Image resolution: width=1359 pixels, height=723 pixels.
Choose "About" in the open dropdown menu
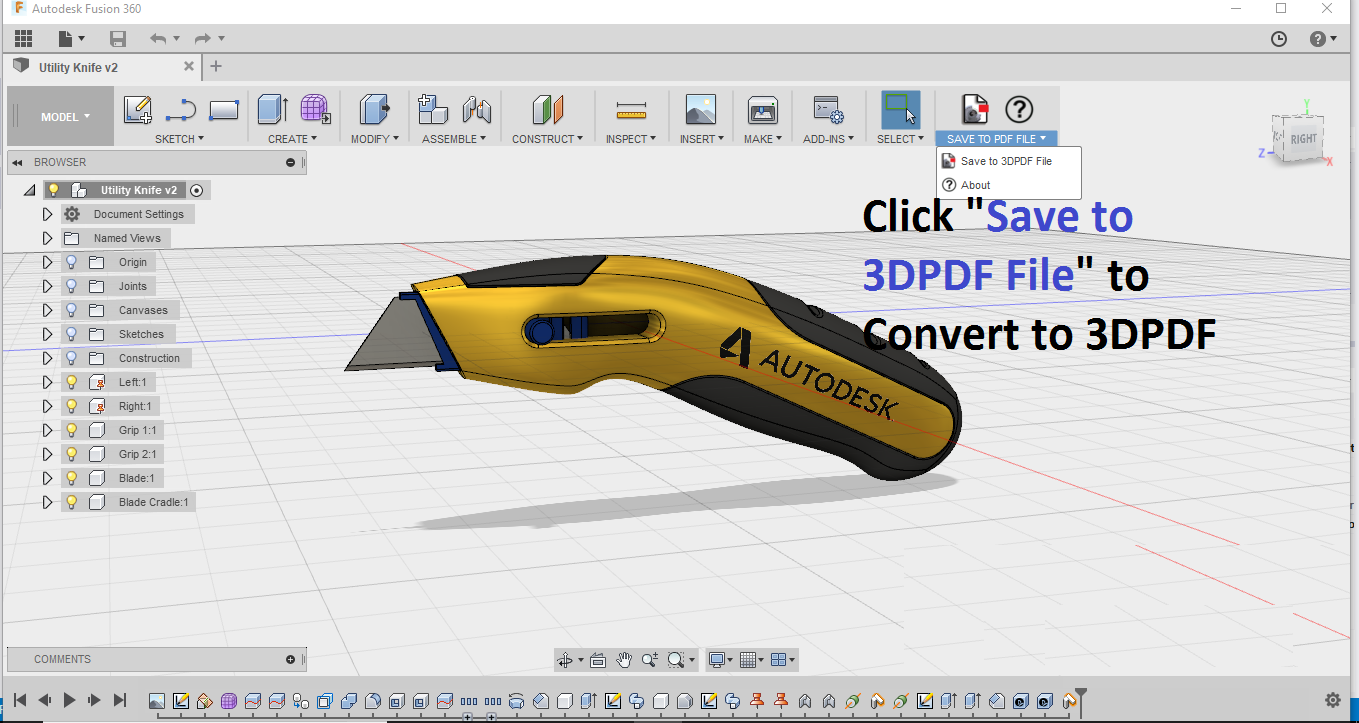coord(1008,185)
